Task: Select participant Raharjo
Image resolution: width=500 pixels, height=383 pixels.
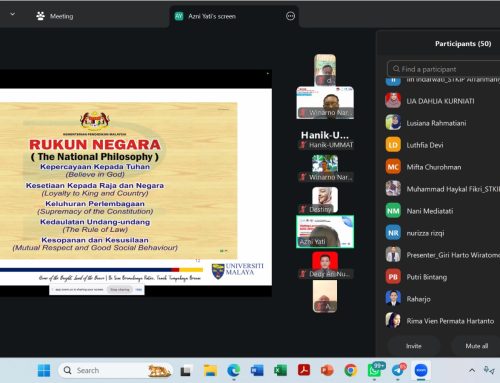Action: pos(442,299)
